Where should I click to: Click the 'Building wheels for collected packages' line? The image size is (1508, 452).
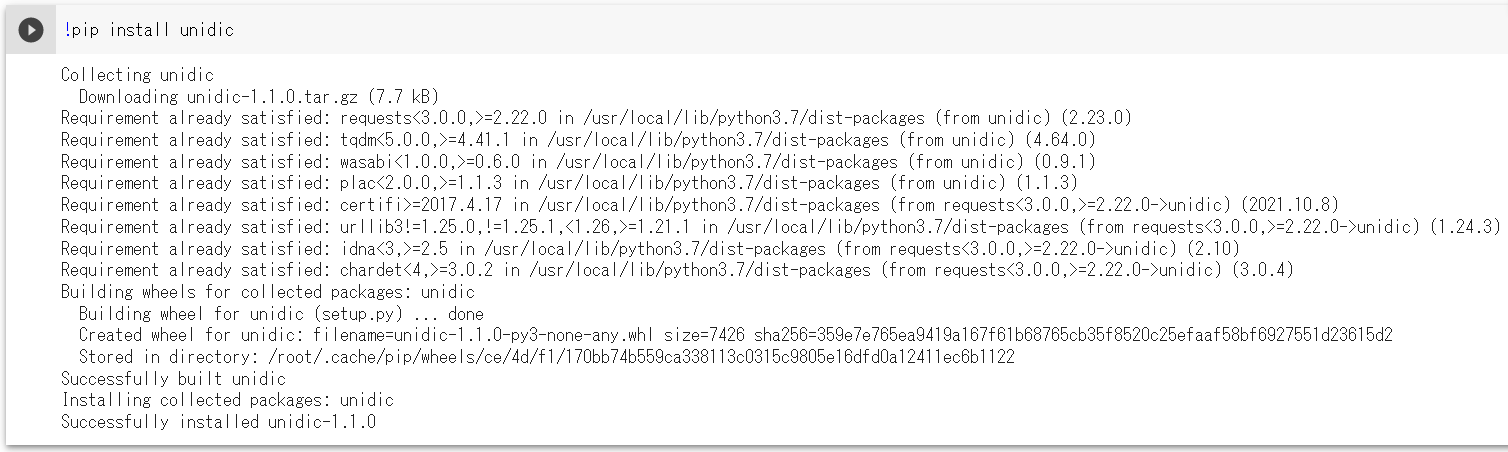[268, 292]
